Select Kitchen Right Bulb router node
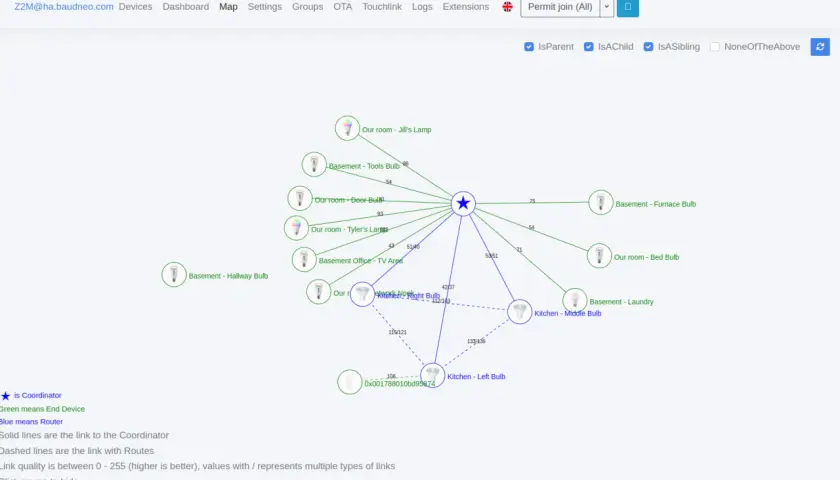This screenshot has height=480, width=840. coord(363,294)
